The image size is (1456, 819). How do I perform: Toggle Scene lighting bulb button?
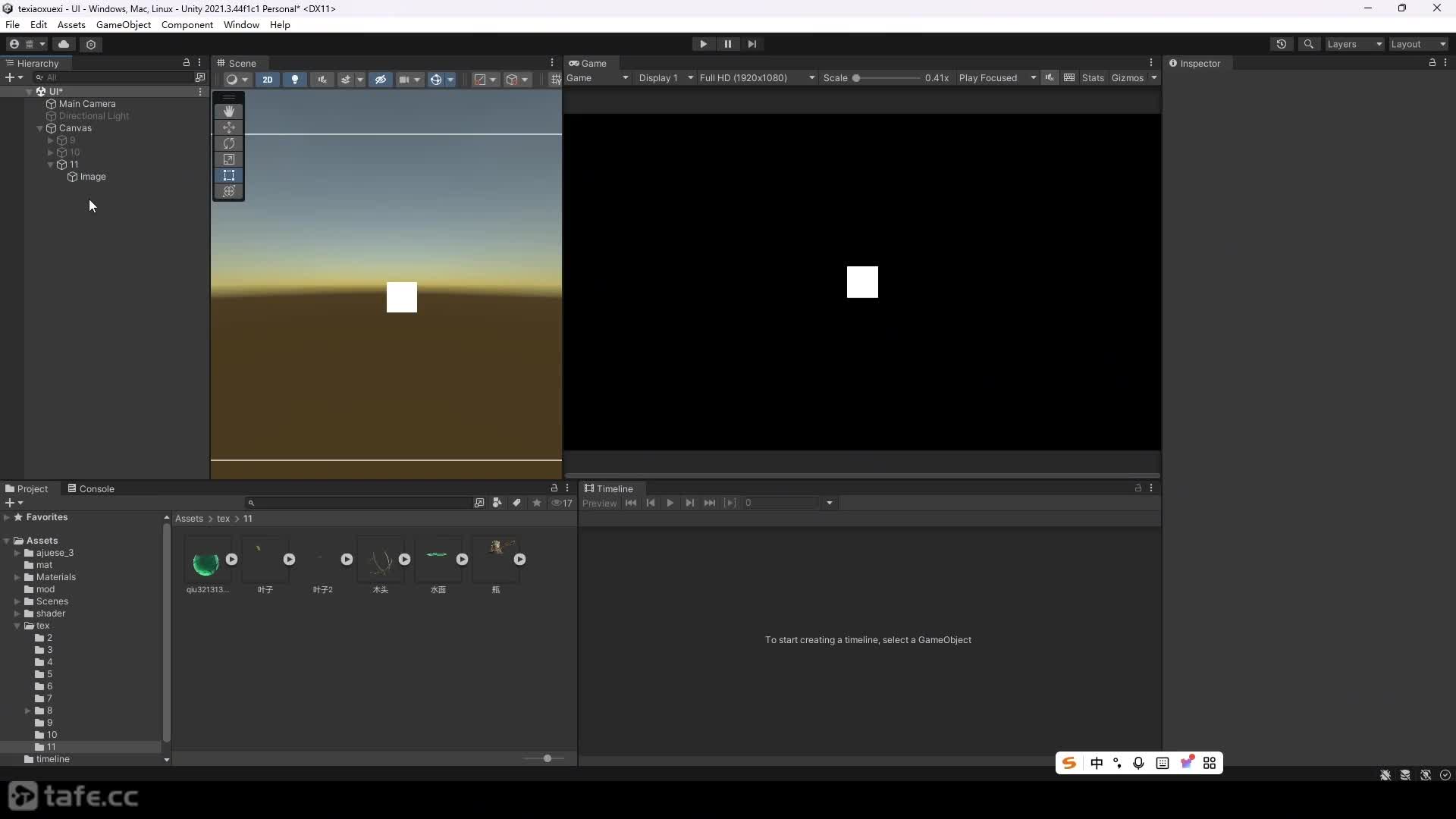(295, 79)
